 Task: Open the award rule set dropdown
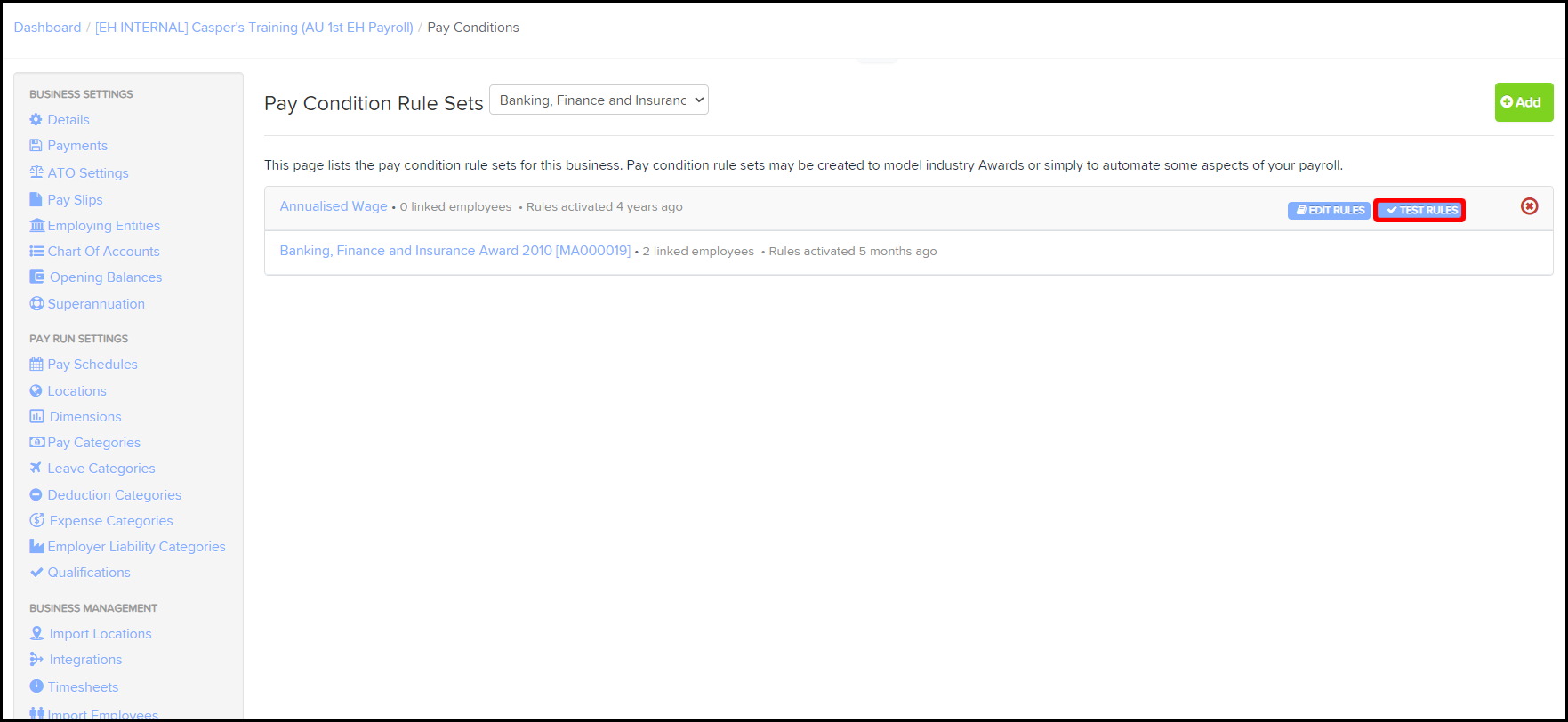click(599, 100)
